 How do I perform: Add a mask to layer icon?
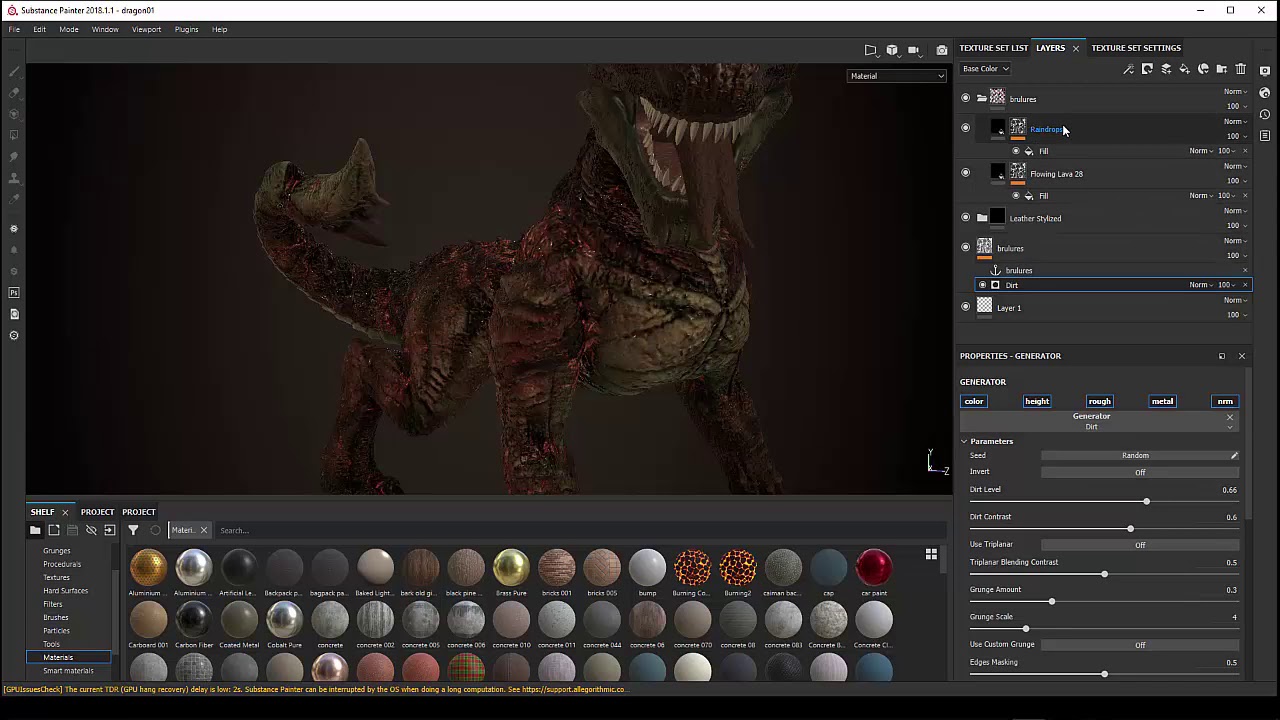(x=1147, y=69)
